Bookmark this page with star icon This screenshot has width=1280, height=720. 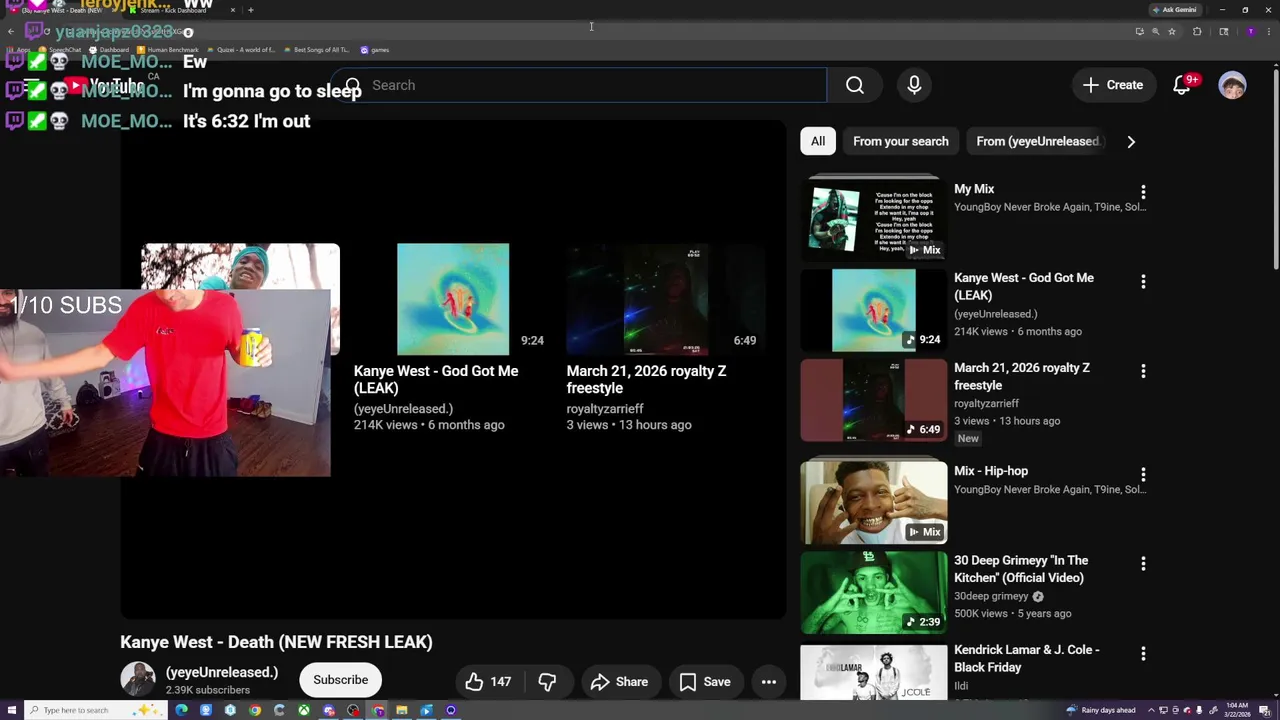tap(1172, 32)
